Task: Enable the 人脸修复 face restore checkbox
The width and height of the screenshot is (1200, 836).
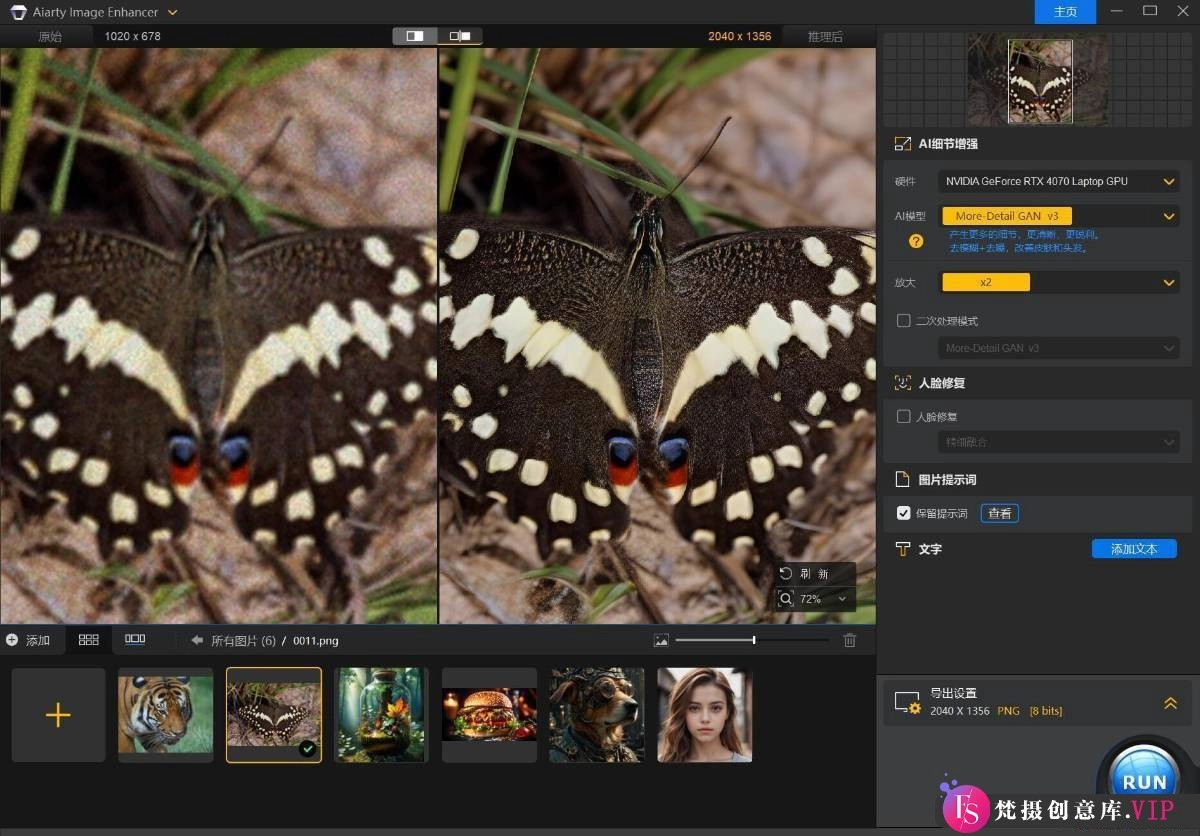Action: (x=904, y=417)
